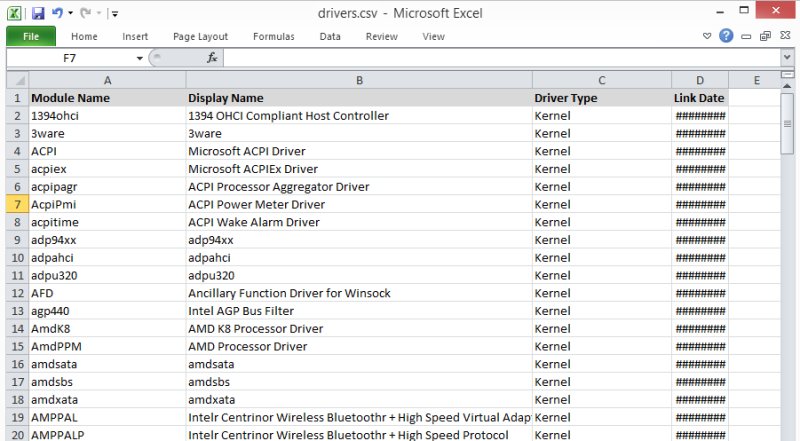Screen dimensions: 800x441
Task: Expand the Name Box dropdown arrow
Action: coord(139,58)
